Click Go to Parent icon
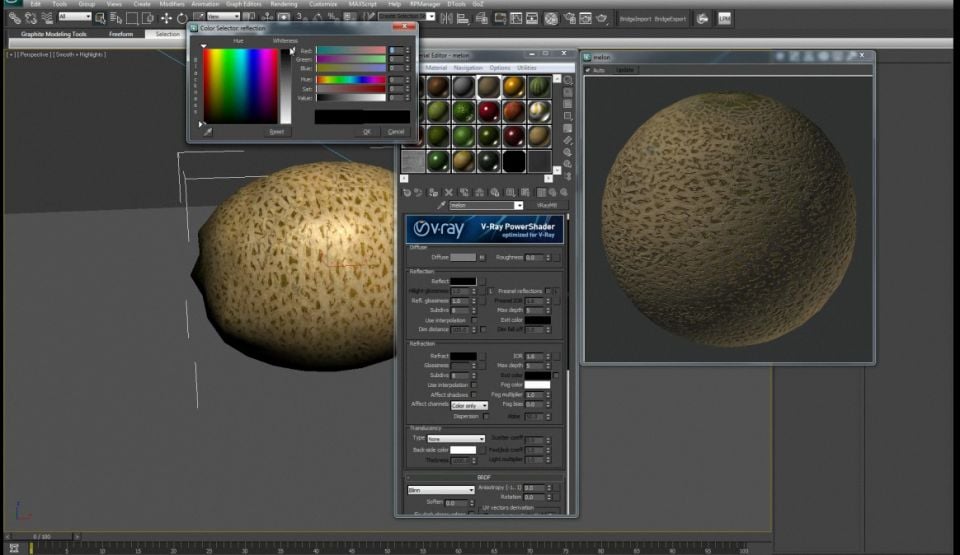The width and height of the screenshot is (960, 555). (x=553, y=192)
